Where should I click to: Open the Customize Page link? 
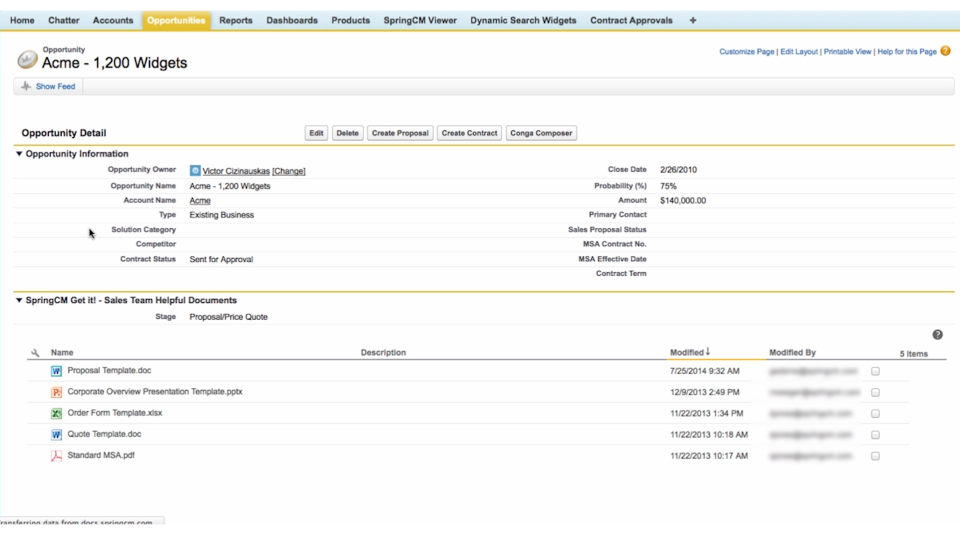746,51
